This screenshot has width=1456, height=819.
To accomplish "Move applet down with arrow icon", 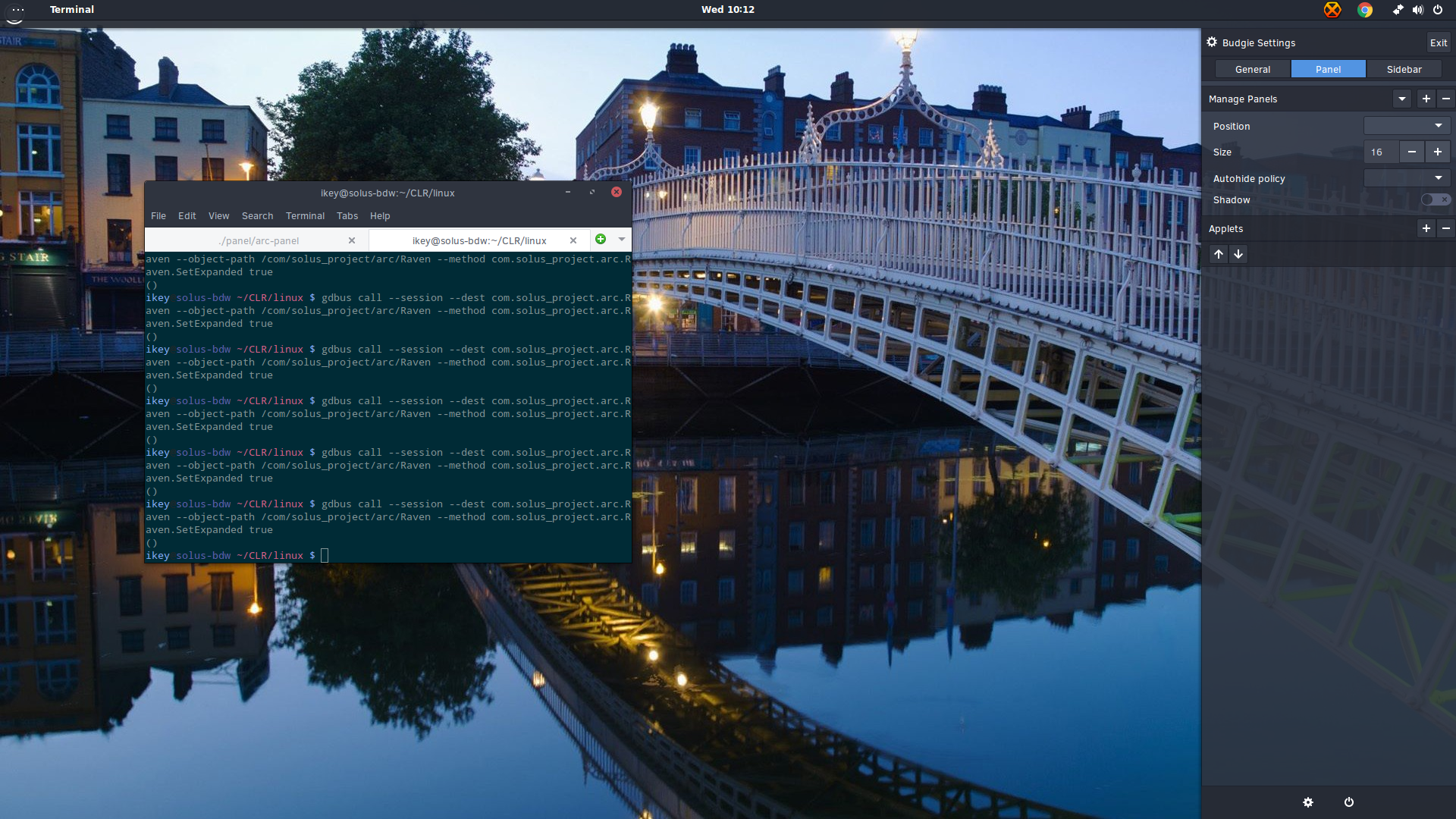I will 1238,254.
